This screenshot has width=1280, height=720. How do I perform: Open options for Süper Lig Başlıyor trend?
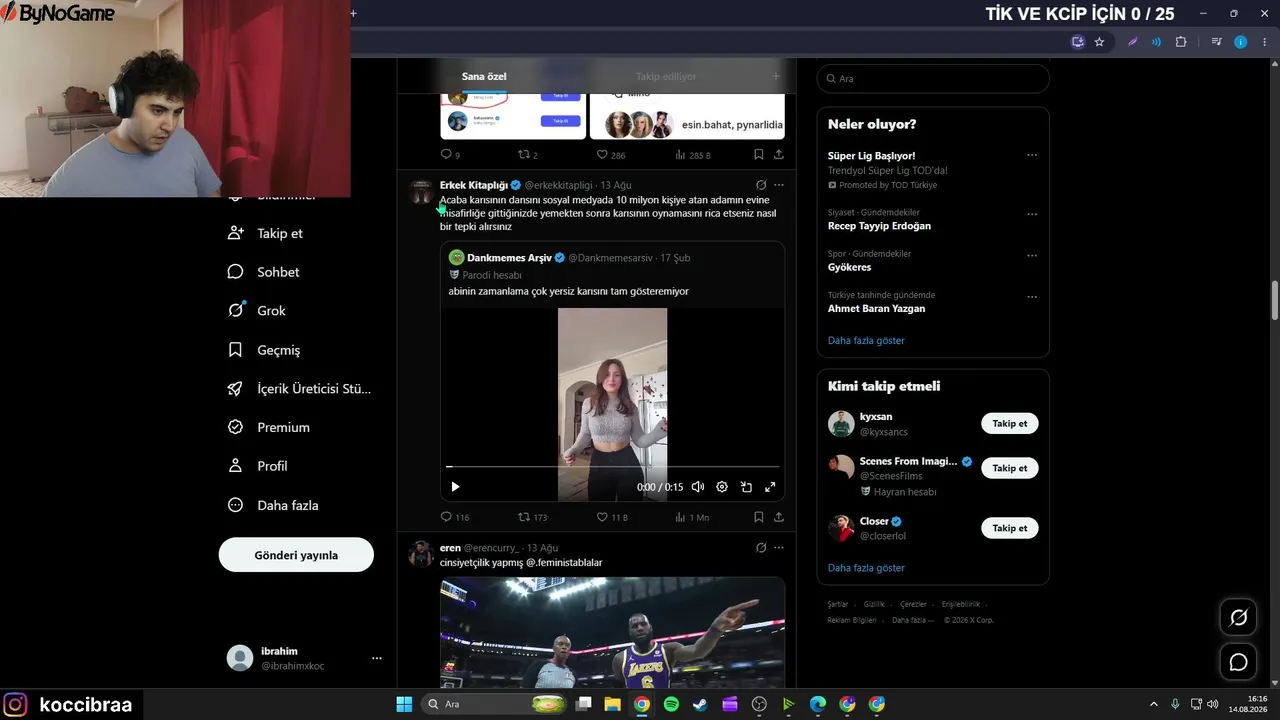coord(1032,155)
